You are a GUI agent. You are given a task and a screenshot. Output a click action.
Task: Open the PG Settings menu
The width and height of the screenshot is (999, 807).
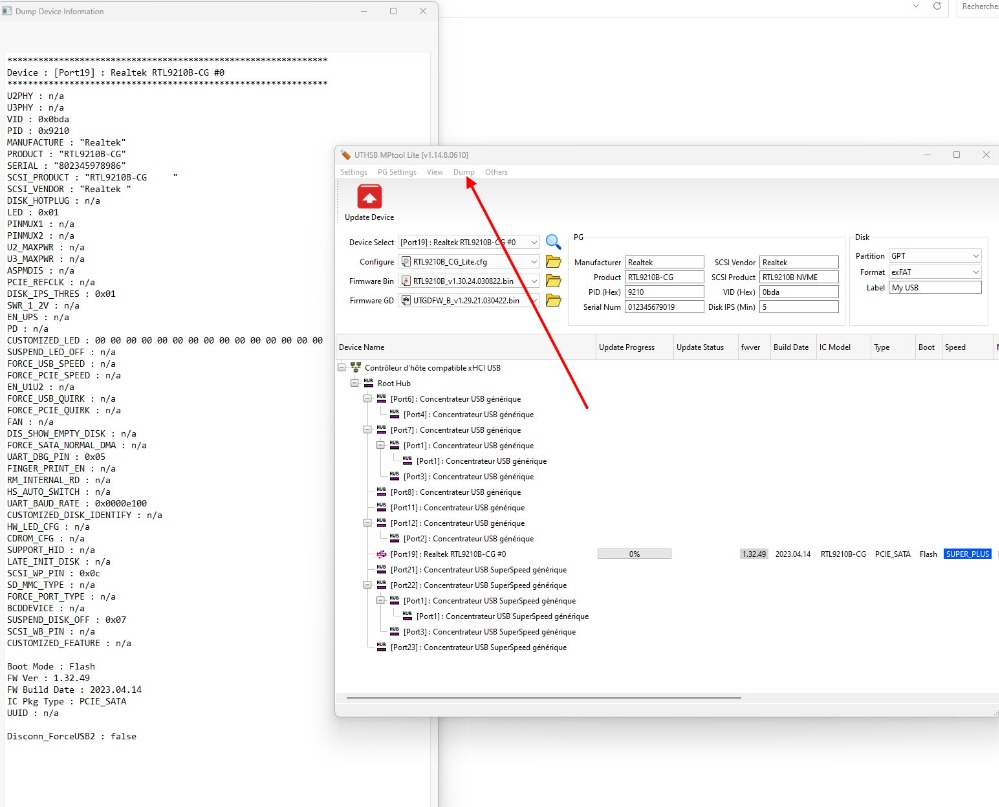click(397, 172)
